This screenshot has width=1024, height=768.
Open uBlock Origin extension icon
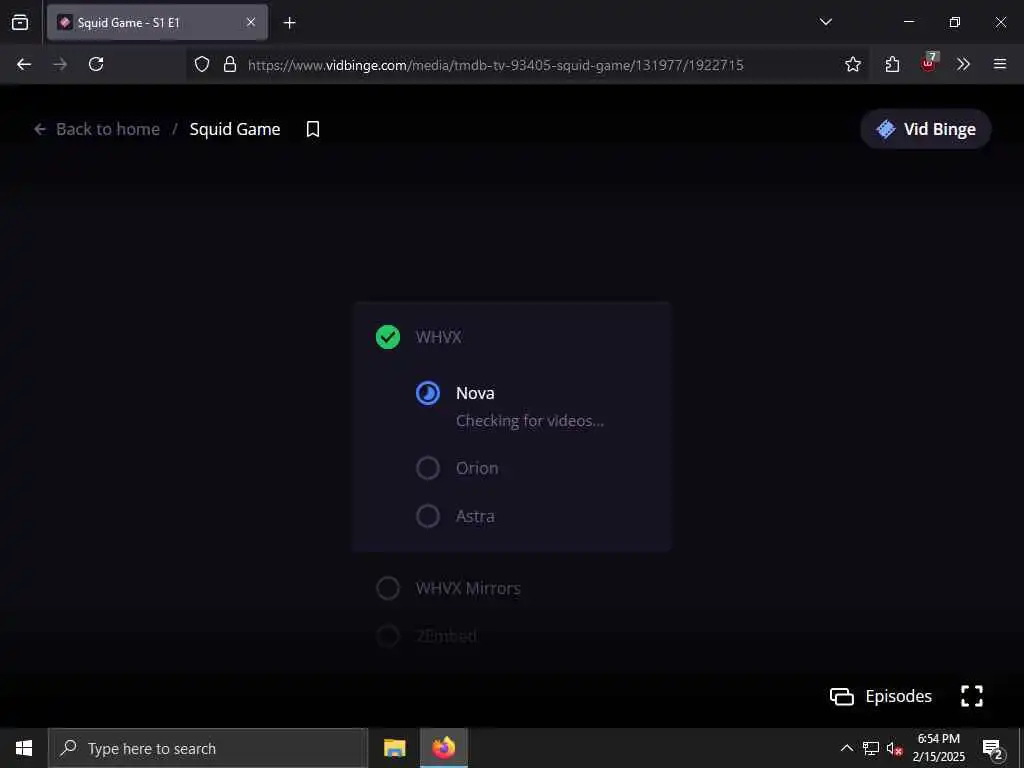click(929, 63)
